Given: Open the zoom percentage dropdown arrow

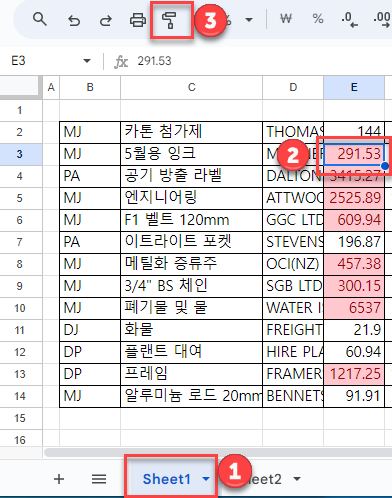Looking at the screenshot, I should pyautogui.click(x=249, y=20).
